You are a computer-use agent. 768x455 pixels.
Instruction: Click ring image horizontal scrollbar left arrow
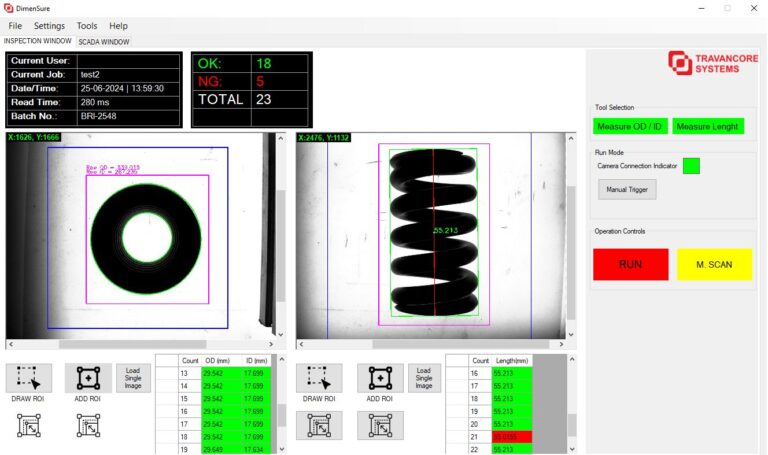[11, 344]
